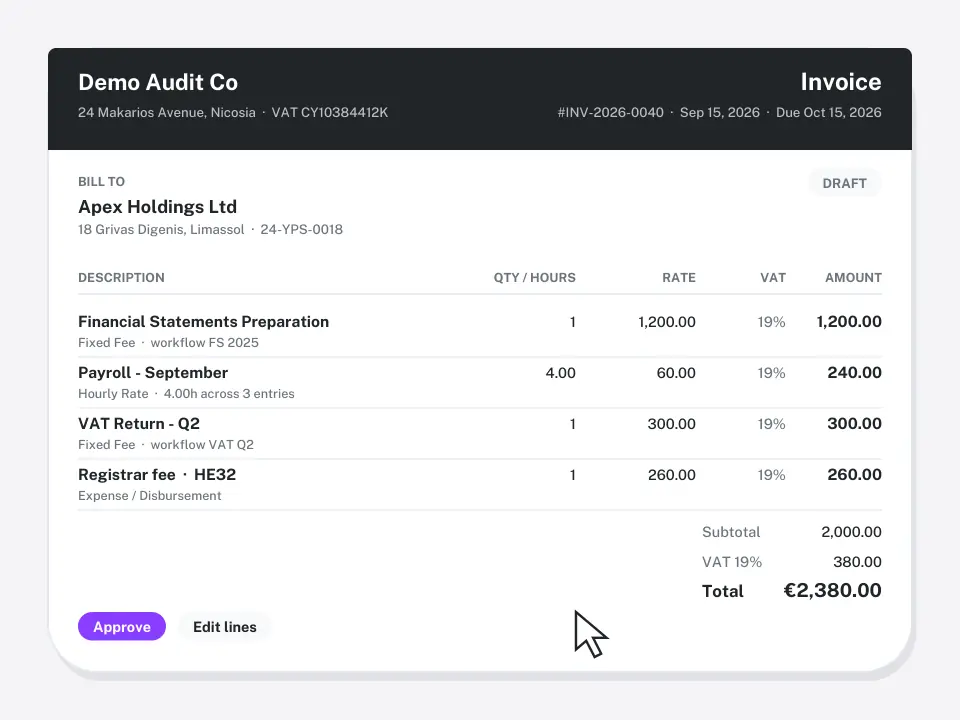Click the 18 Grivas Digenis, Limassol address
Image resolution: width=960 pixels, height=720 pixels.
click(161, 230)
